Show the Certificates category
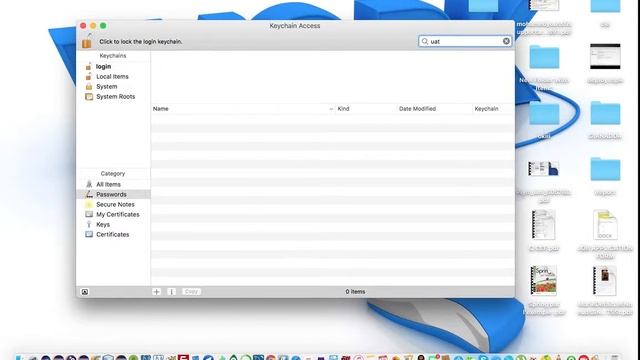Image resolution: width=640 pixels, height=360 pixels. tap(113, 235)
